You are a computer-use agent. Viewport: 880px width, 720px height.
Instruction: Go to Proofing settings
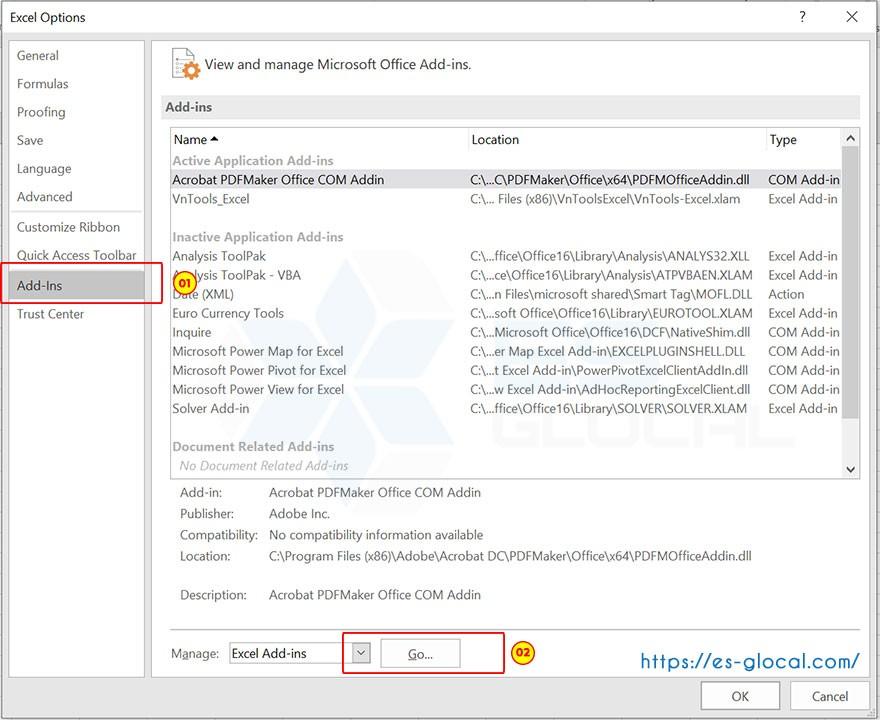coord(41,112)
